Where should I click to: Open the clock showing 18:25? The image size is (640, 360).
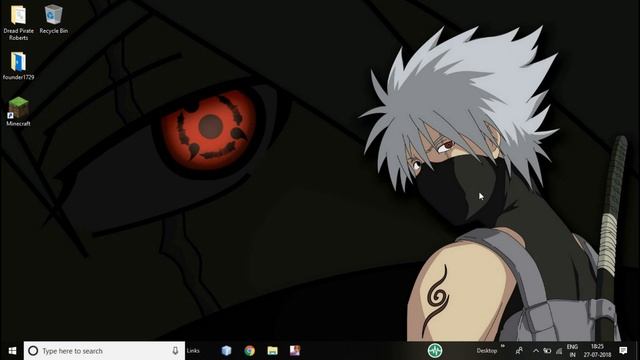[x=597, y=351]
